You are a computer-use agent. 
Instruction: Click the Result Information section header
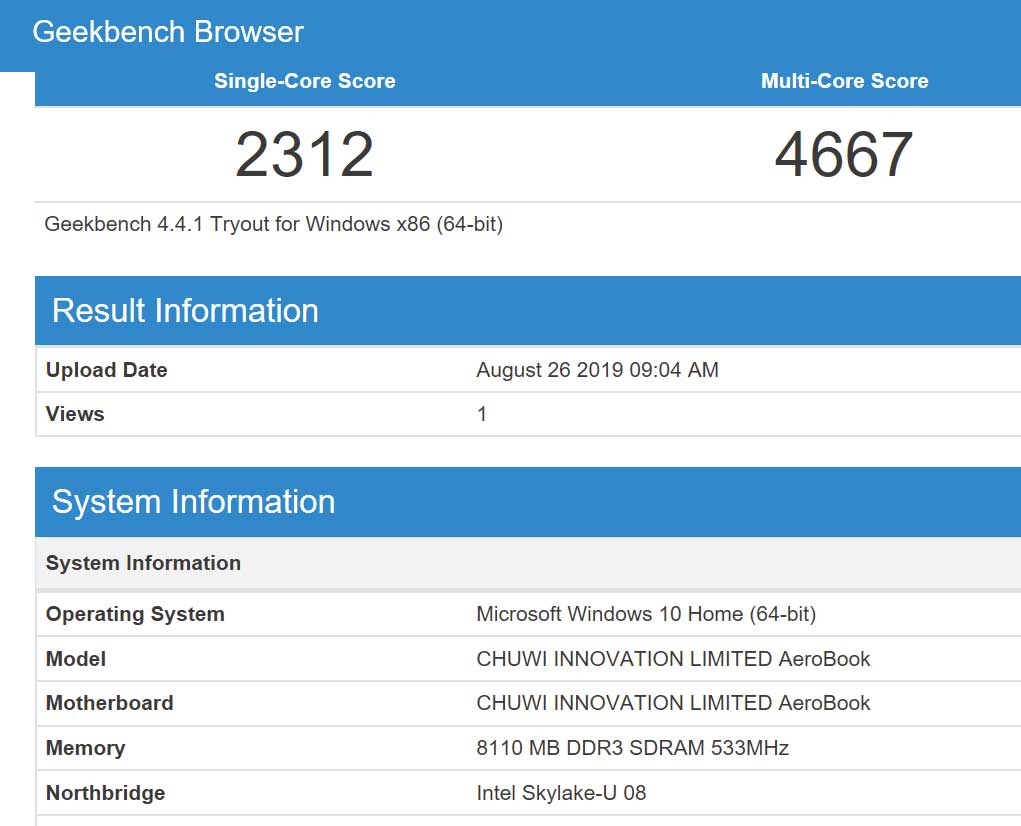point(185,311)
